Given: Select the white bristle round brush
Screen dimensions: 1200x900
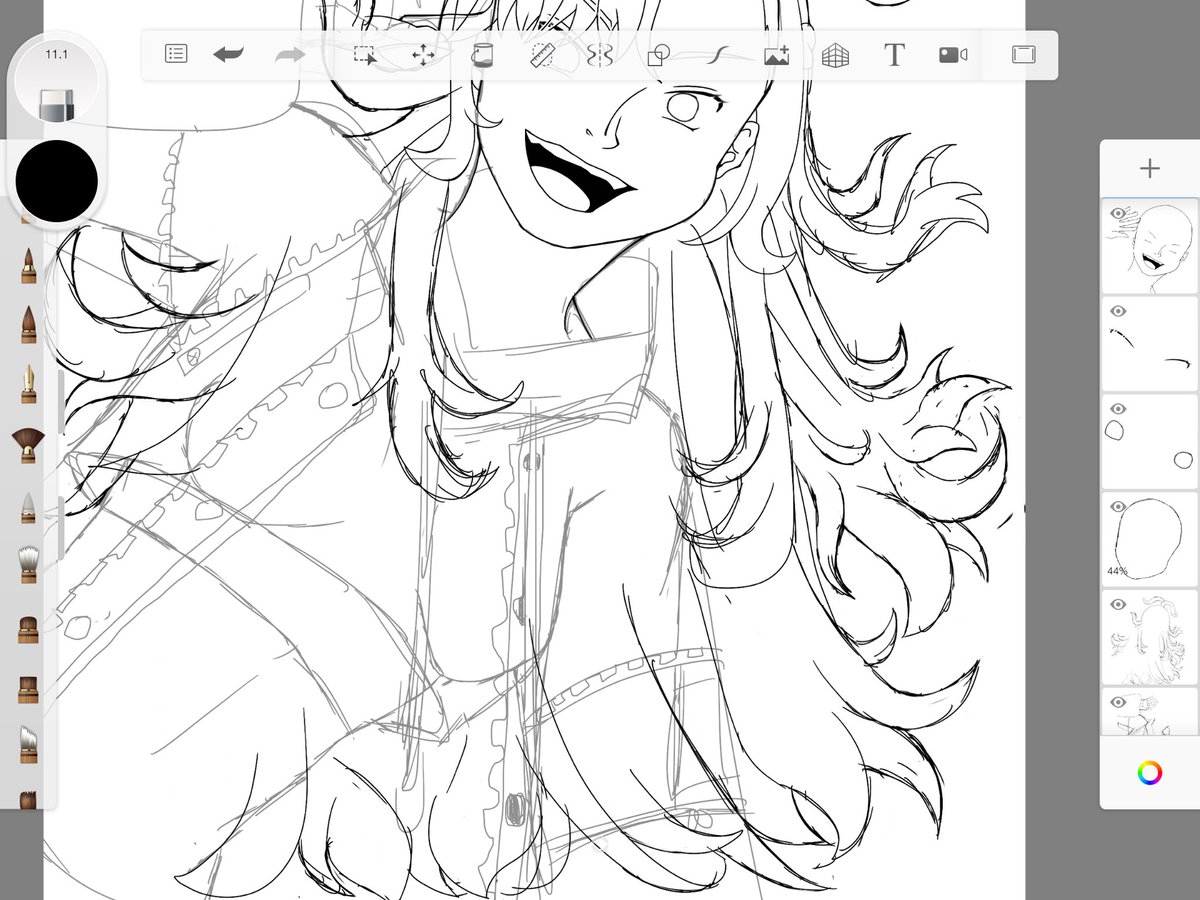Looking at the screenshot, I should pos(29,565).
